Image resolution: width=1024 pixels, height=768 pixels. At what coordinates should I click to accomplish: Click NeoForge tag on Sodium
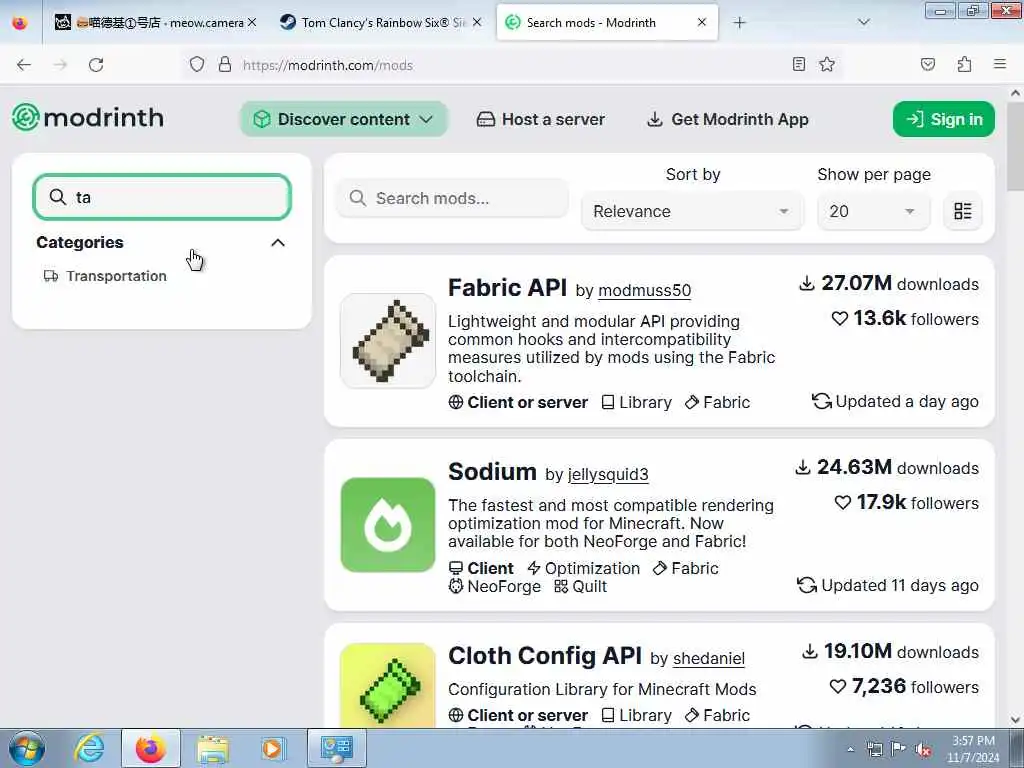[x=494, y=586]
